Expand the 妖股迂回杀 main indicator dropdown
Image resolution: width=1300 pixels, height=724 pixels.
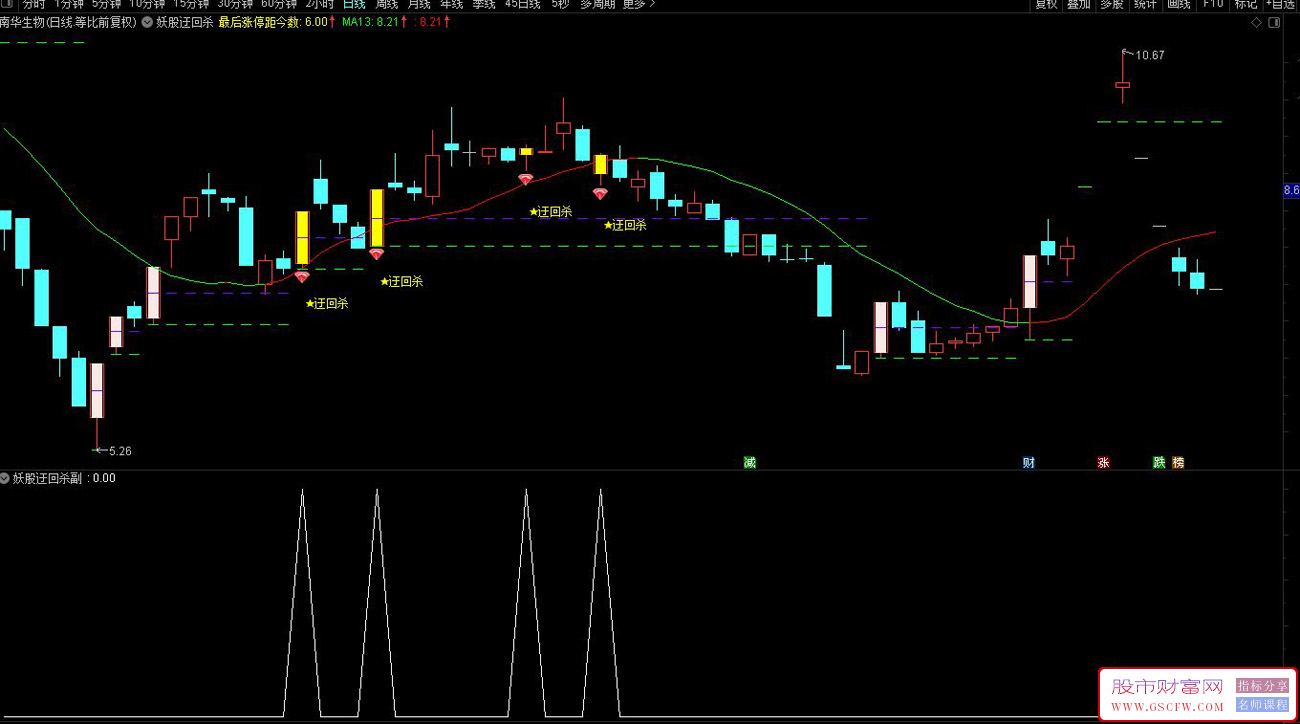point(148,22)
